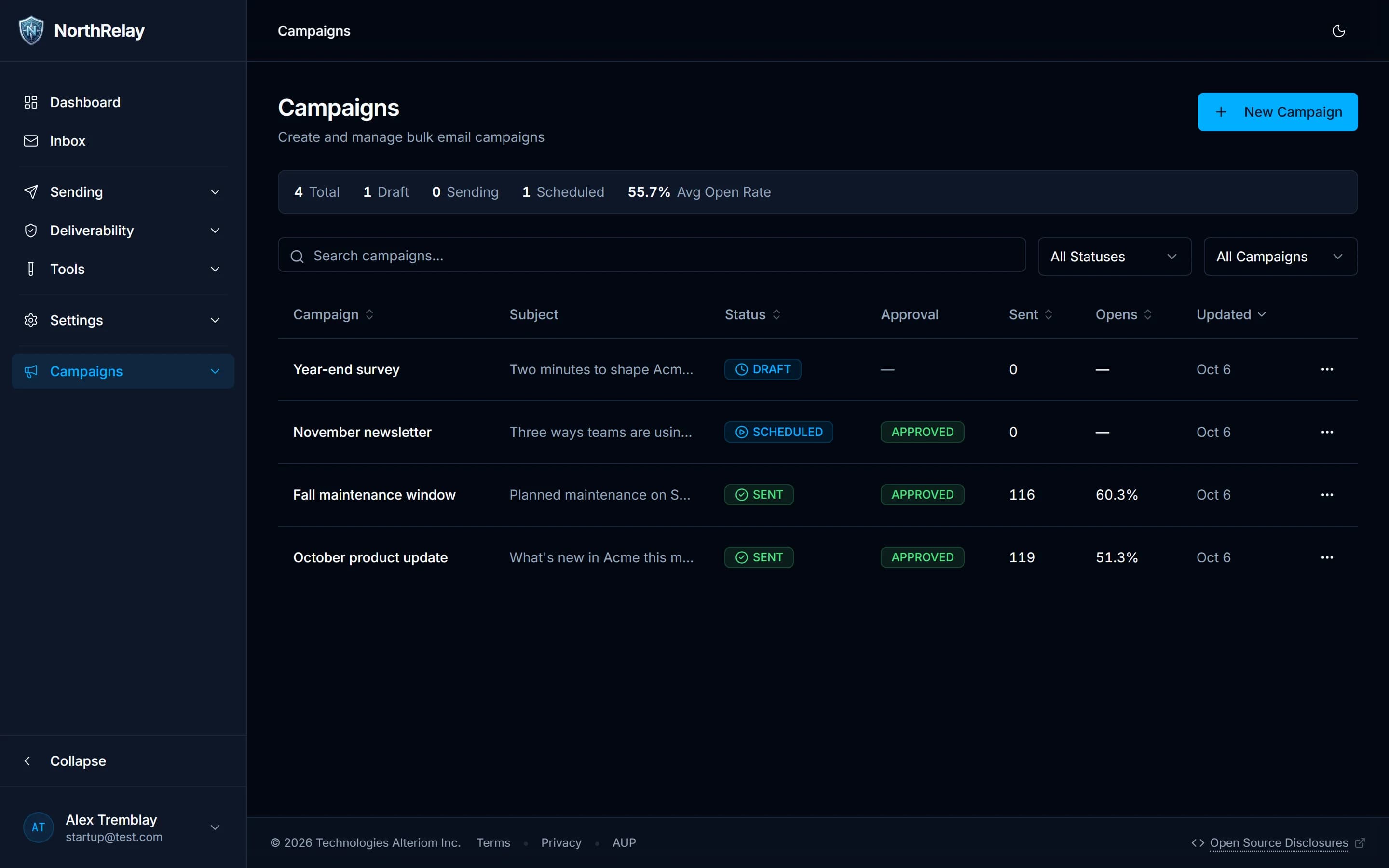Sort by Campaign column
Viewport: 1389px width, 868px height.
pyautogui.click(x=333, y=314)
